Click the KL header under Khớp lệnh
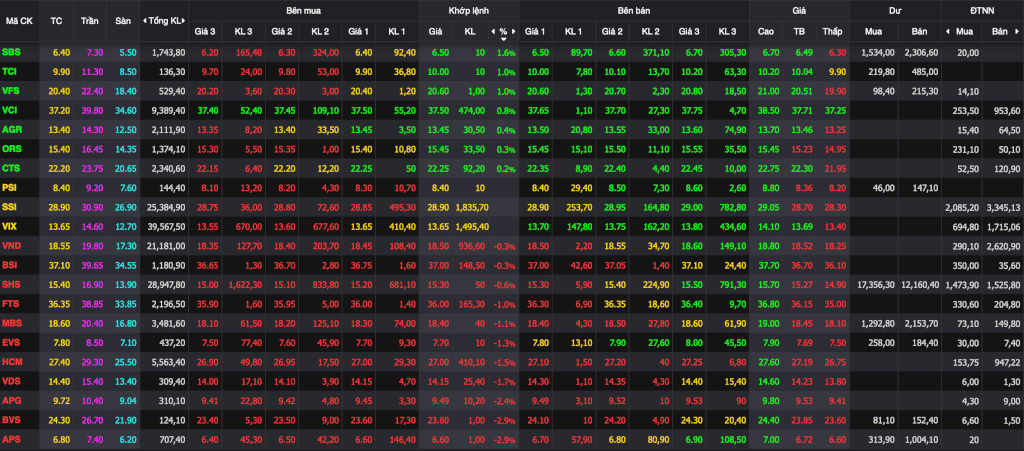 point(470,31)
